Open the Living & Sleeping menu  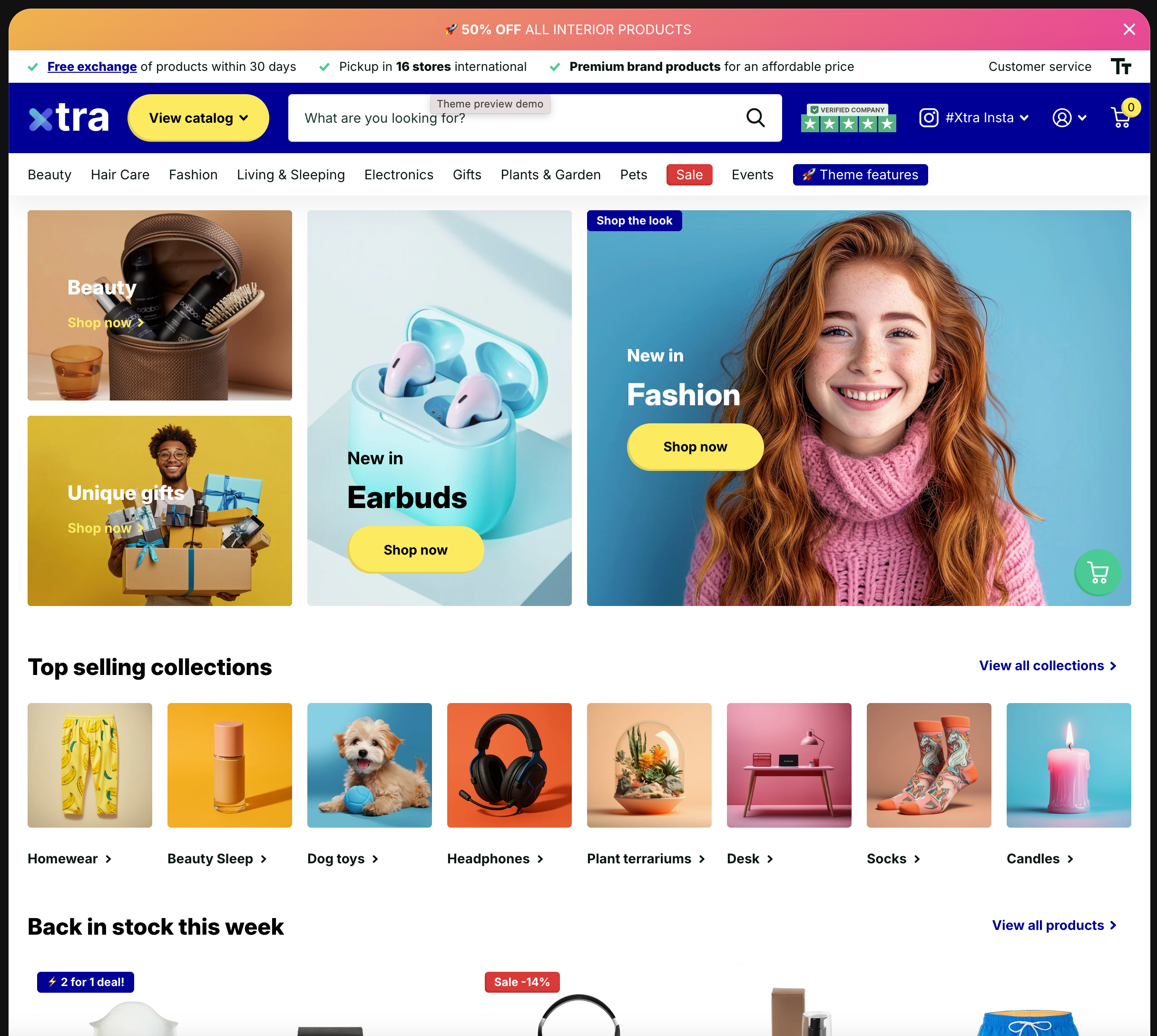click(291, 175)
